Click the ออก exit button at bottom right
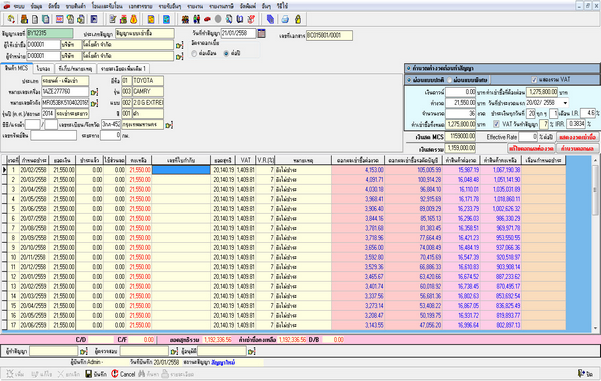The height and width of the screenshot is (381, 601). [586, 373]
